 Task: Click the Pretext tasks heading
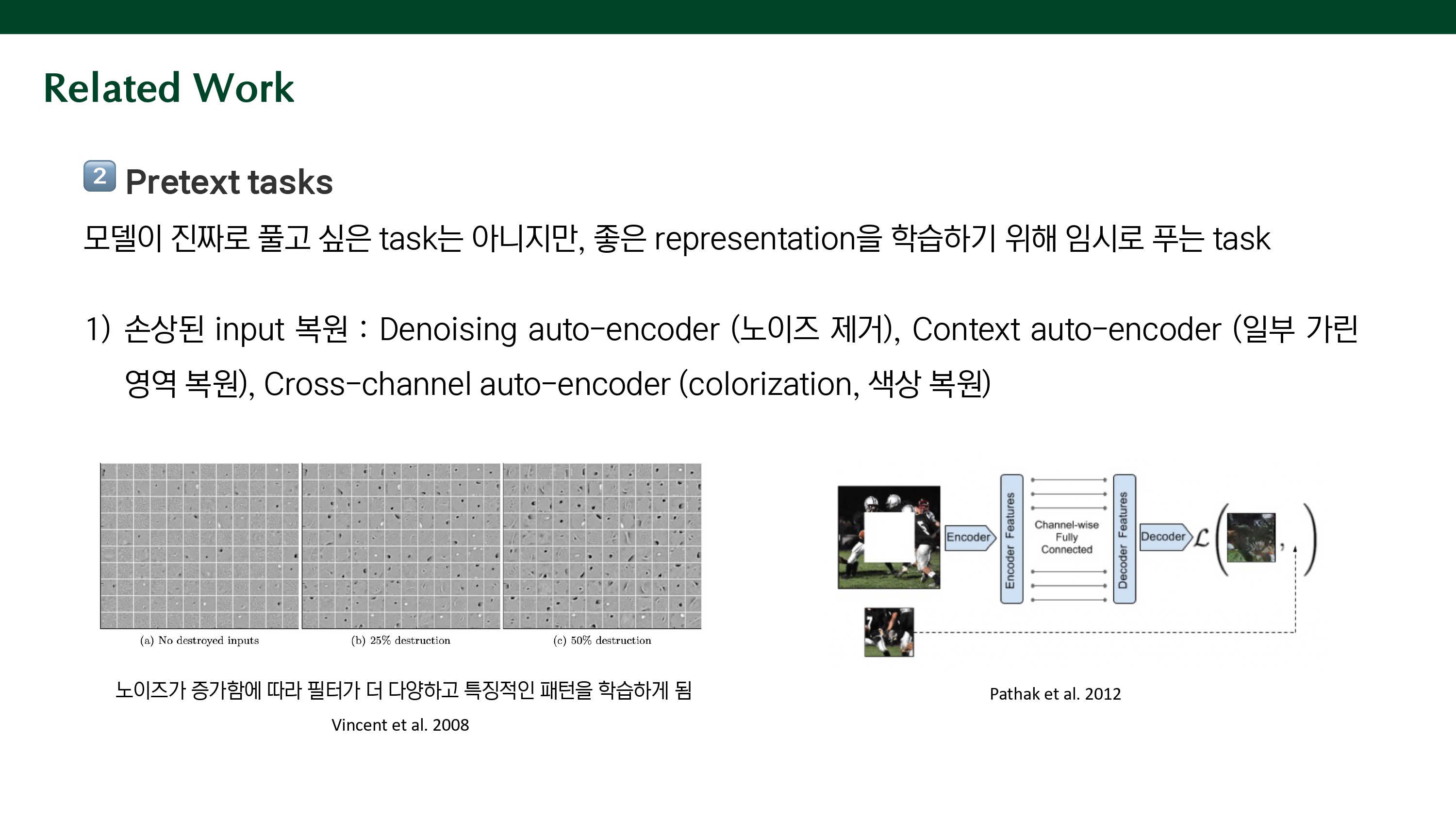(229, 182)
